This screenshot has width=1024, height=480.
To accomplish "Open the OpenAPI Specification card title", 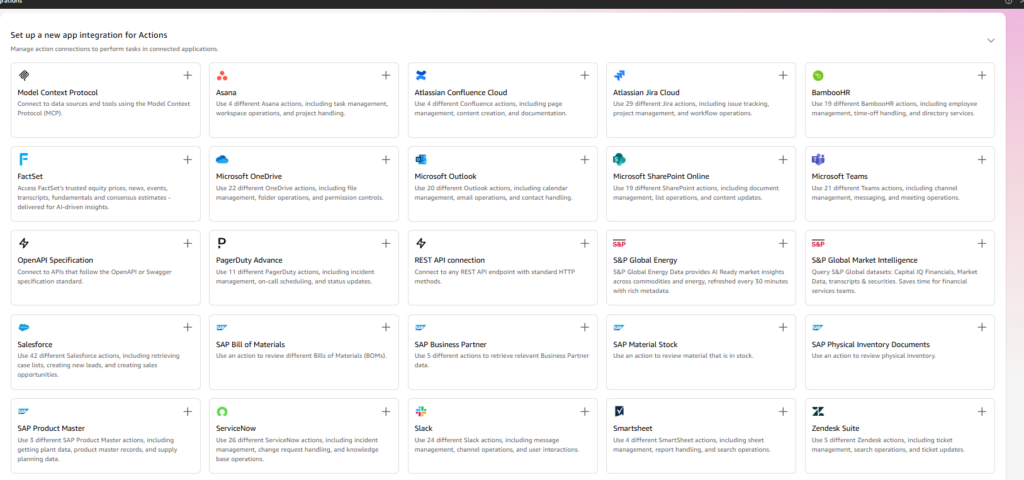I will point(57,261).
